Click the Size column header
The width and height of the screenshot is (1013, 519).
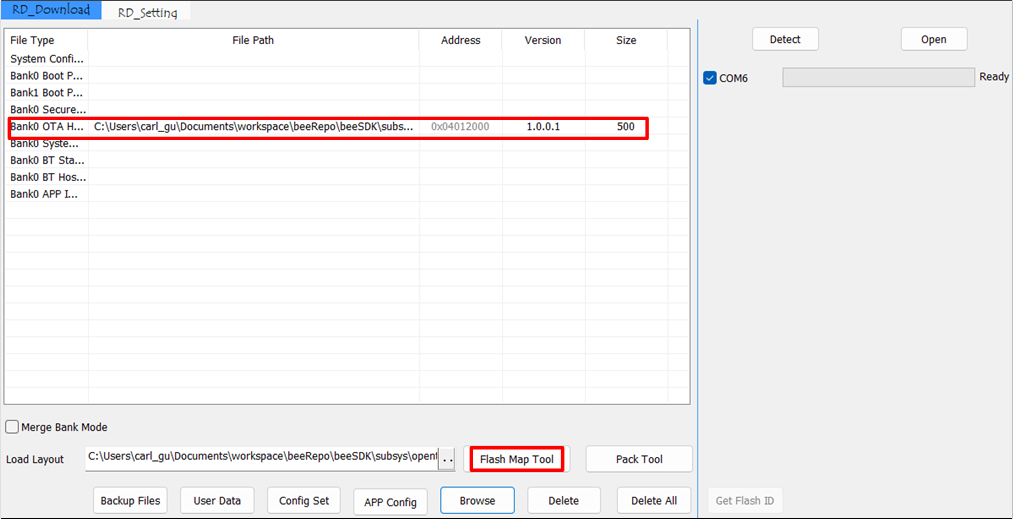click(x=625, y=40)
